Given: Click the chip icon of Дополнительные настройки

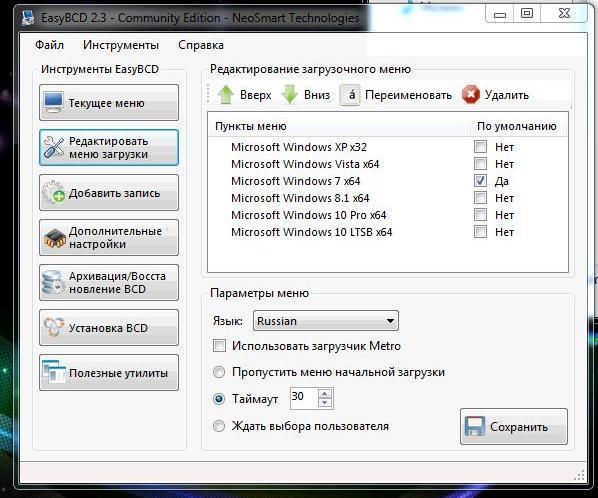Looking at the screenshot, I should [x=54, y=238].
